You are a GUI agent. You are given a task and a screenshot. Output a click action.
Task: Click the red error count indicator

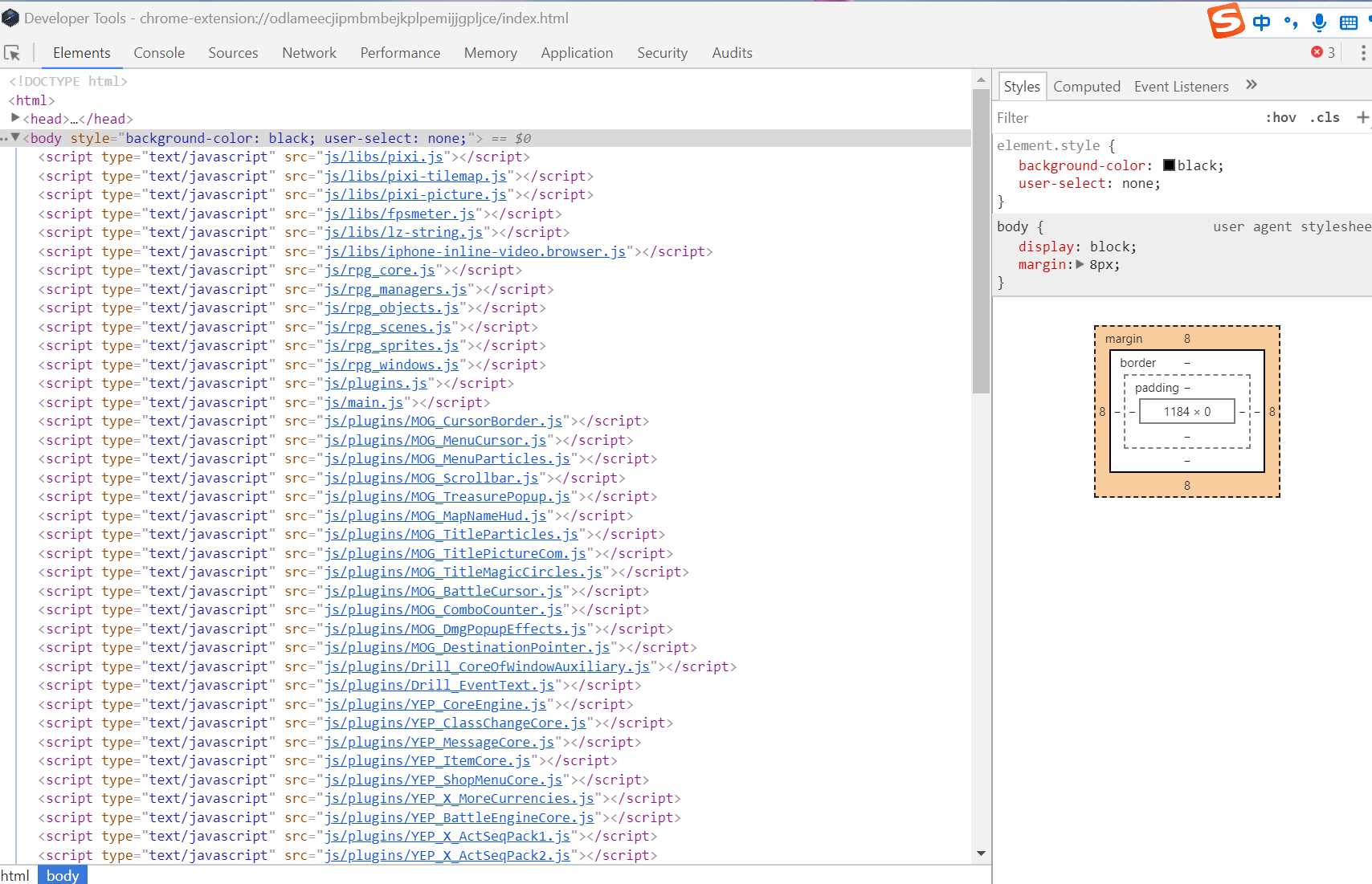coord(1322,52)
